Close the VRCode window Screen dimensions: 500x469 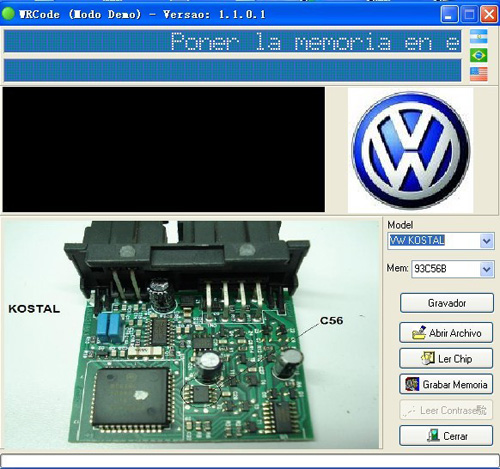[x=489, y=15]
